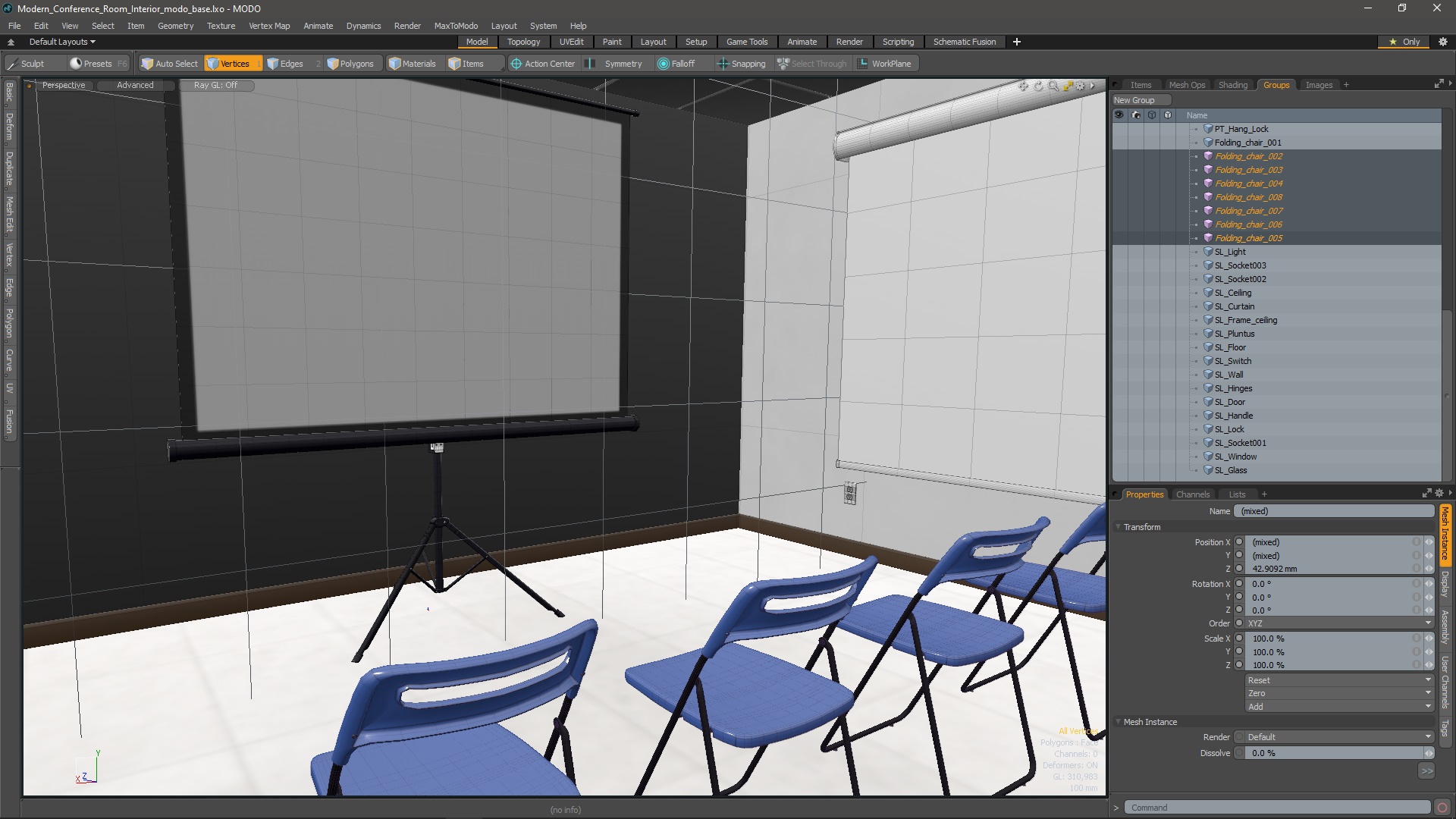Open the Action Center options
Image resolution: width=1456 pixels, height=819 pixels.
[x=543, y=64]
